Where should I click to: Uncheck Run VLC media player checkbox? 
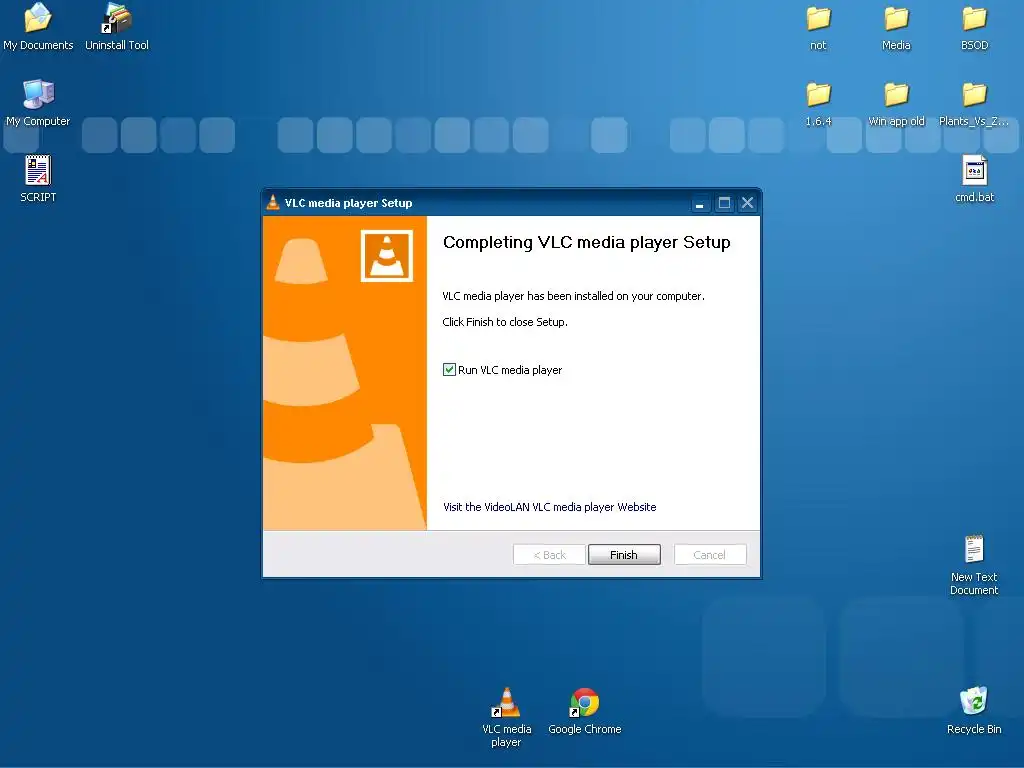click(449, 370)
